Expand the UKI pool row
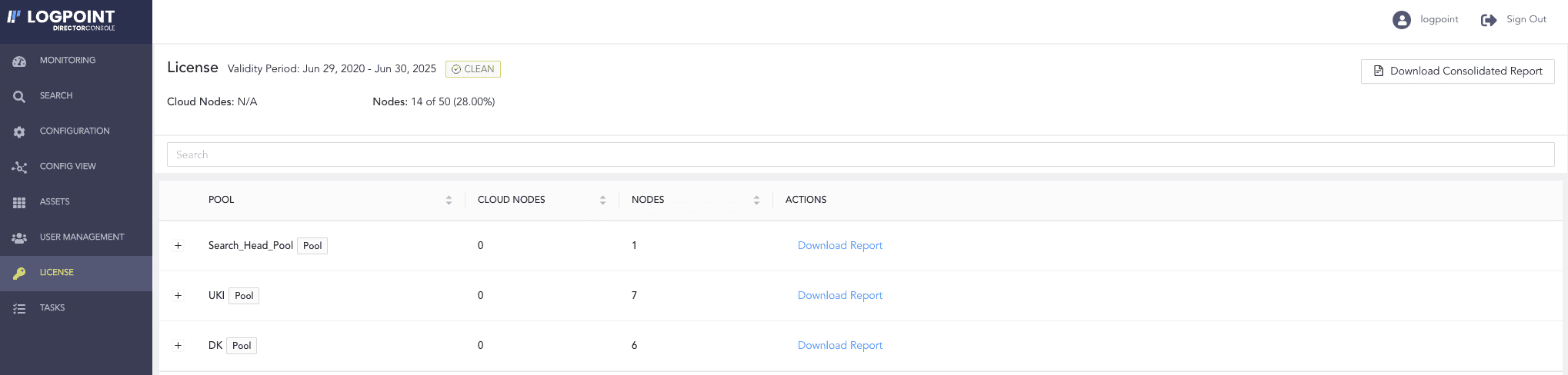Image resolution: width=1568 pixels, height=375 pixels. point(178,296)
